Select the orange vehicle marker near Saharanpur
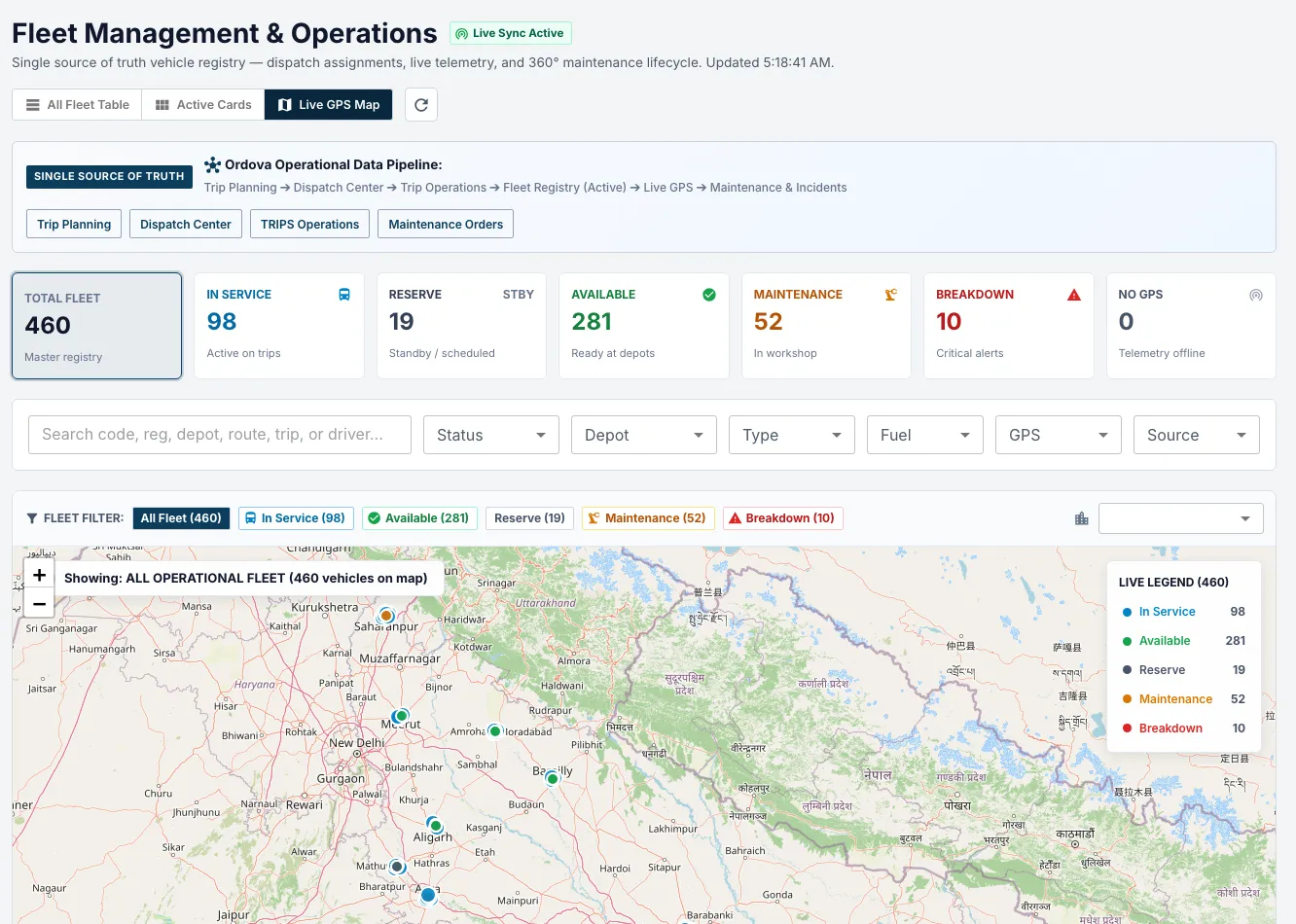 tap(386, 615)
